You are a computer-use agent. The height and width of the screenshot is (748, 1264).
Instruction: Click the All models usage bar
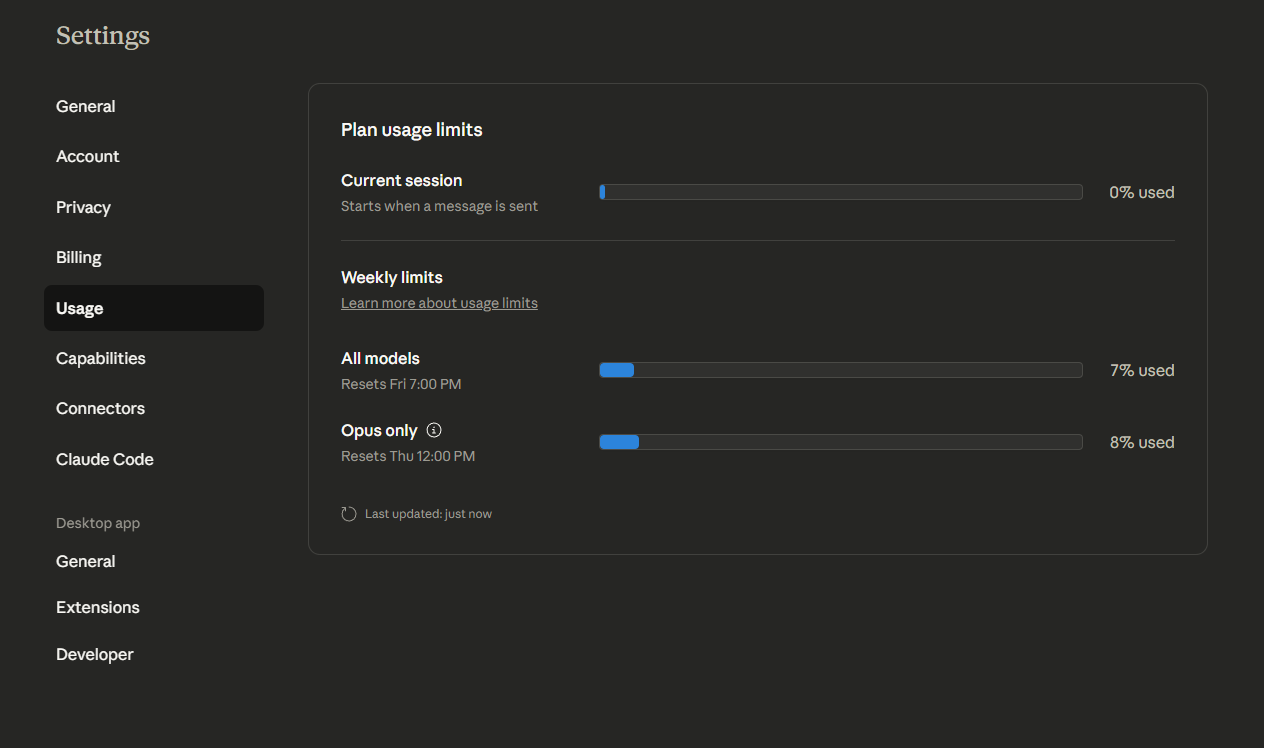pyautogui.click(x=840, y=370)
